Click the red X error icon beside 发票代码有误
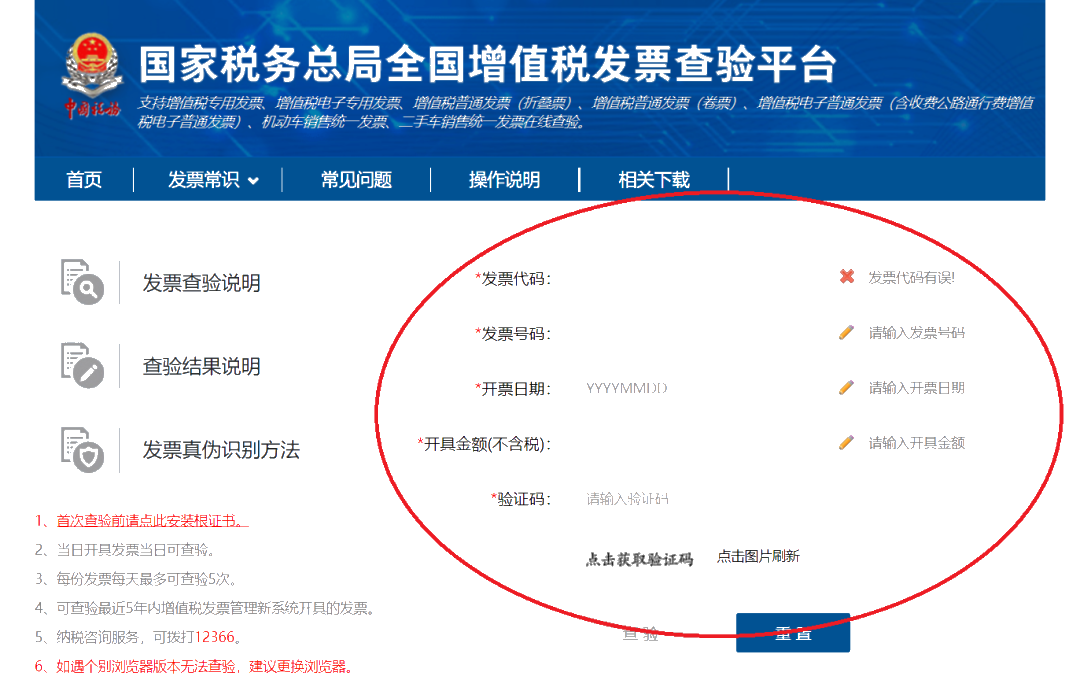Image resolution: width=1080 pixels, height=691 pixels. (847, 277)
